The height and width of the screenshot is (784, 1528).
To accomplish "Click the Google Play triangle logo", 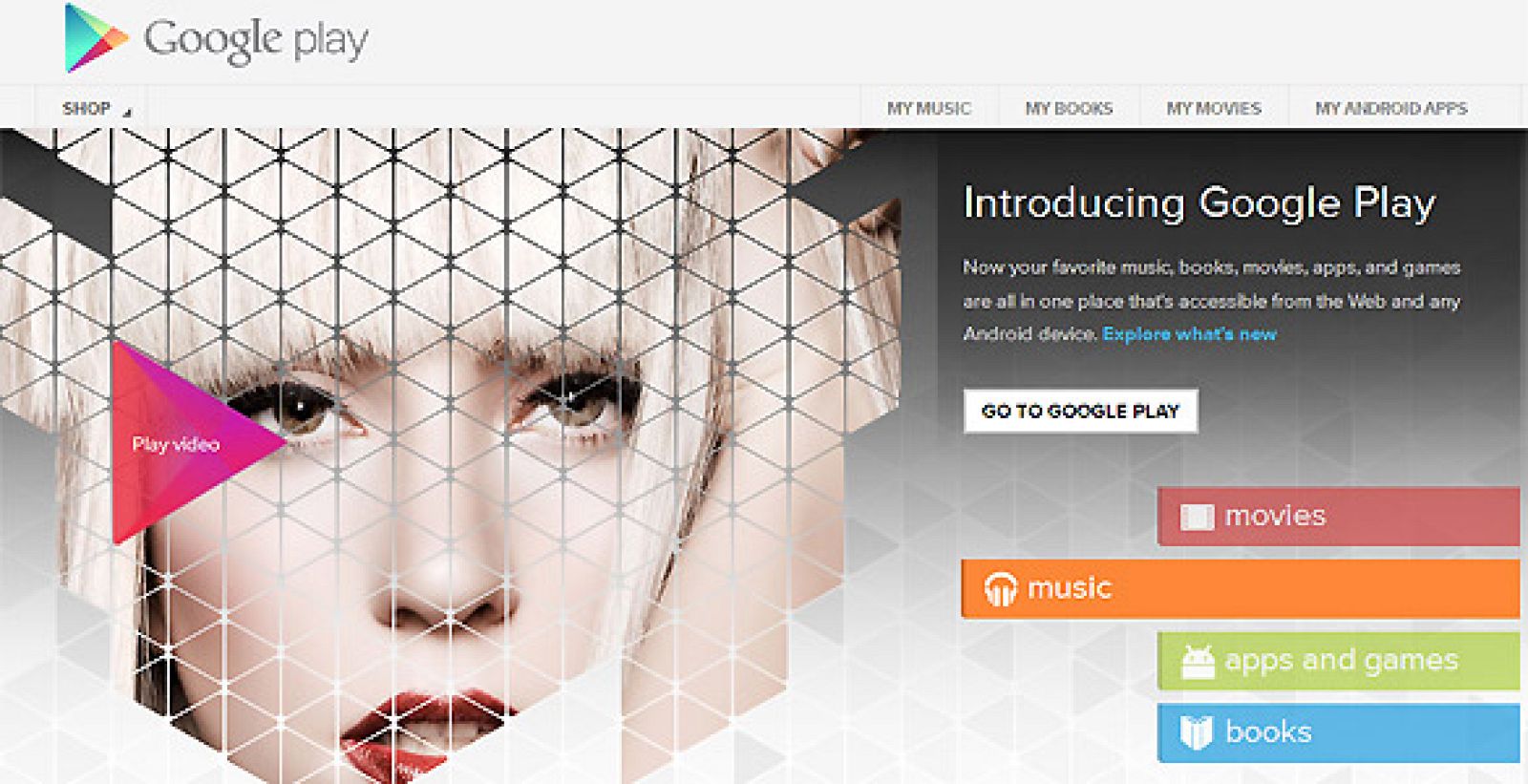I will [x=95, y=38].
